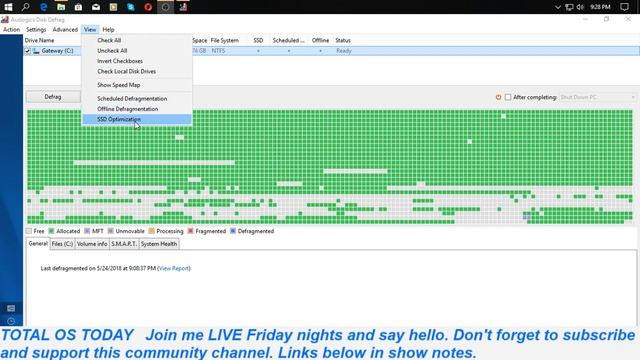Click the Ready status cell
640x360 pixels.
click(x=344, y=51)
